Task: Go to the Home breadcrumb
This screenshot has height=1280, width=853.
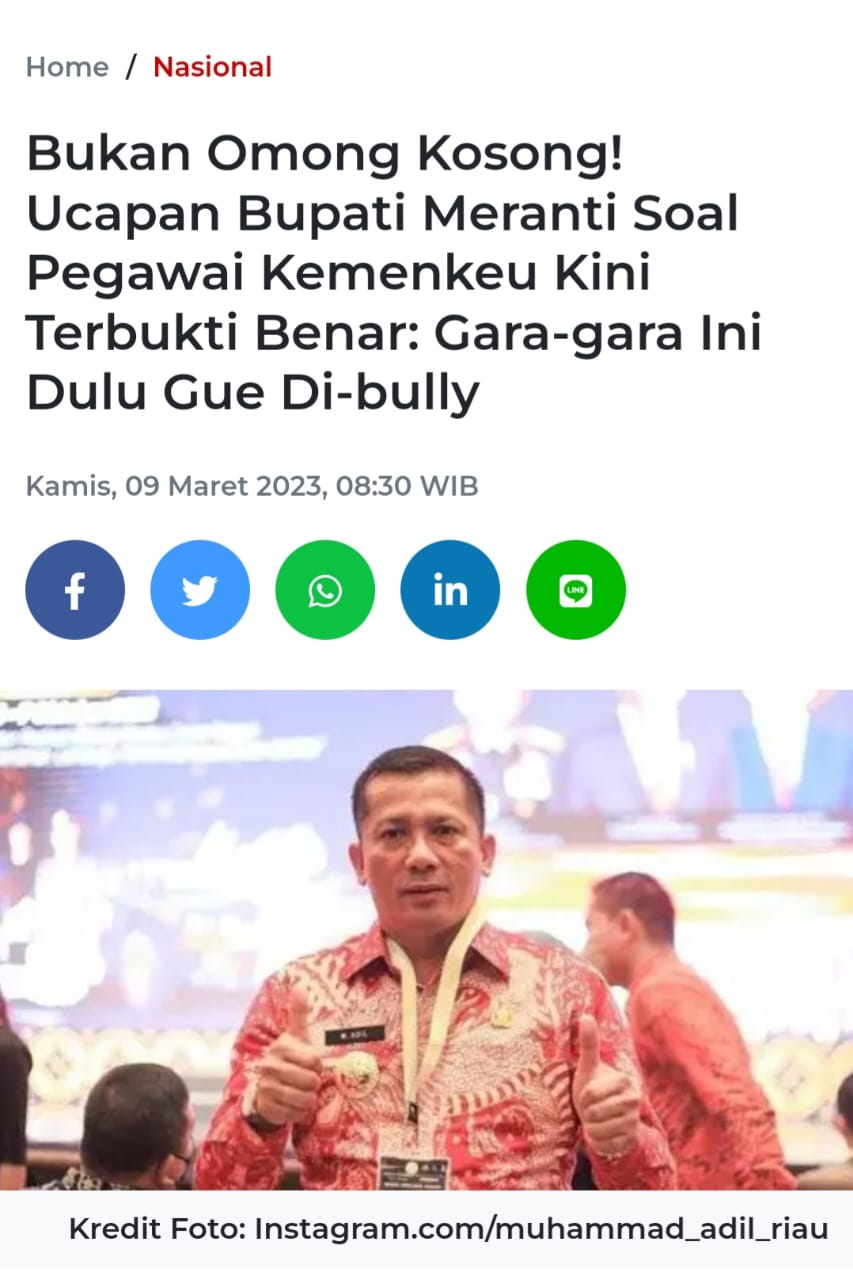Action: coord(67,67)
